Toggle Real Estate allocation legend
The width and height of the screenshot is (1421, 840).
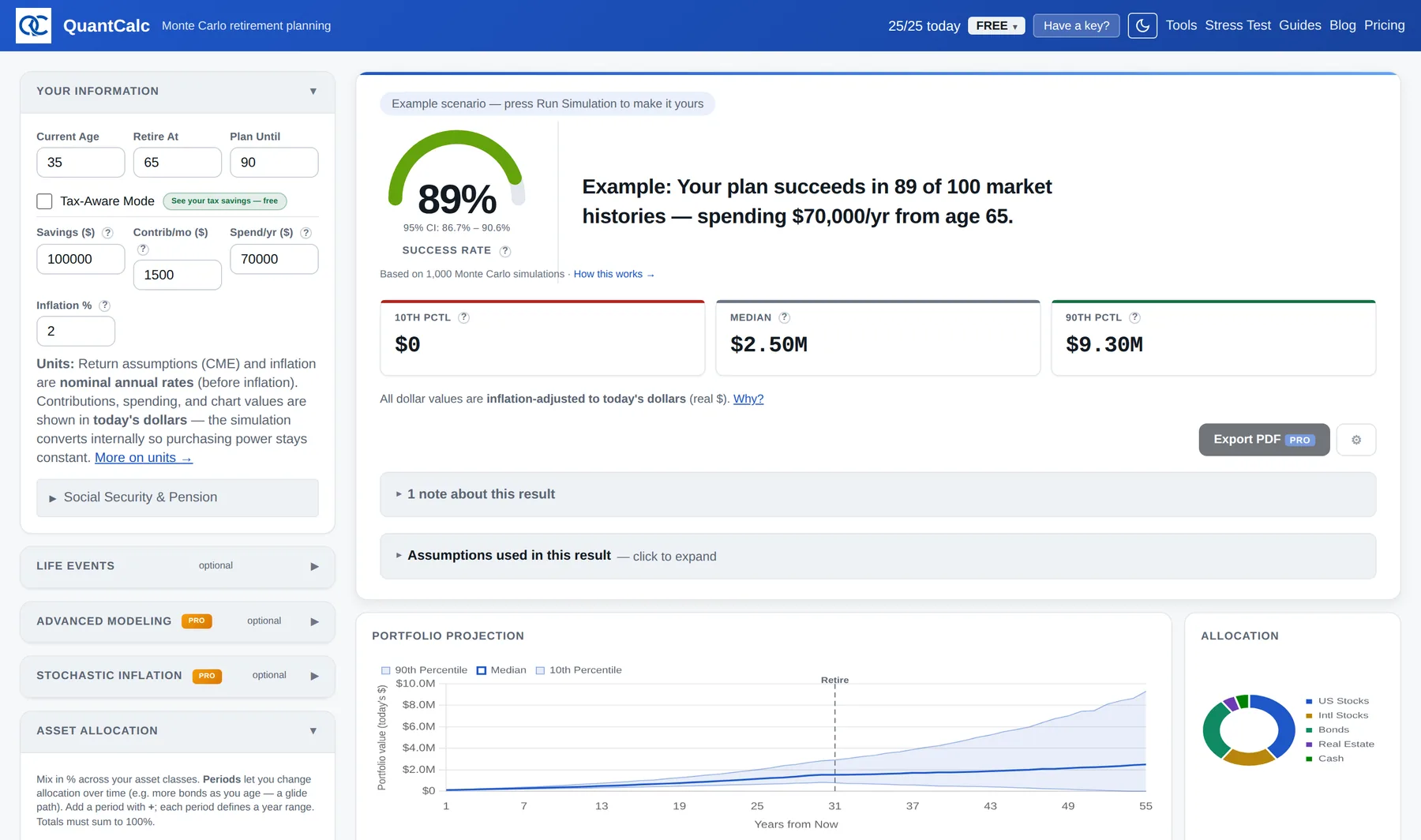click(x=1340, y=744)
